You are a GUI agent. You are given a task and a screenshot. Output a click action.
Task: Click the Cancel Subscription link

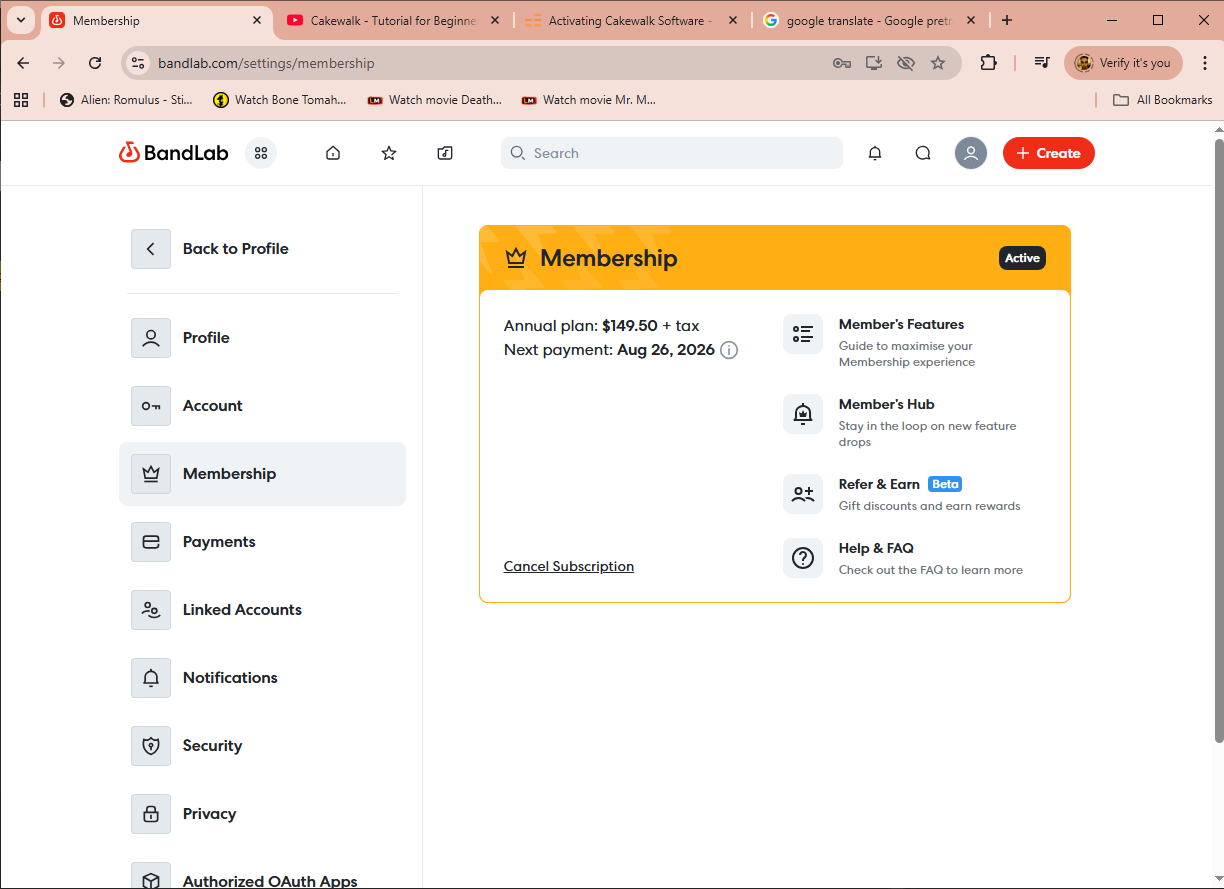point(569,566)
